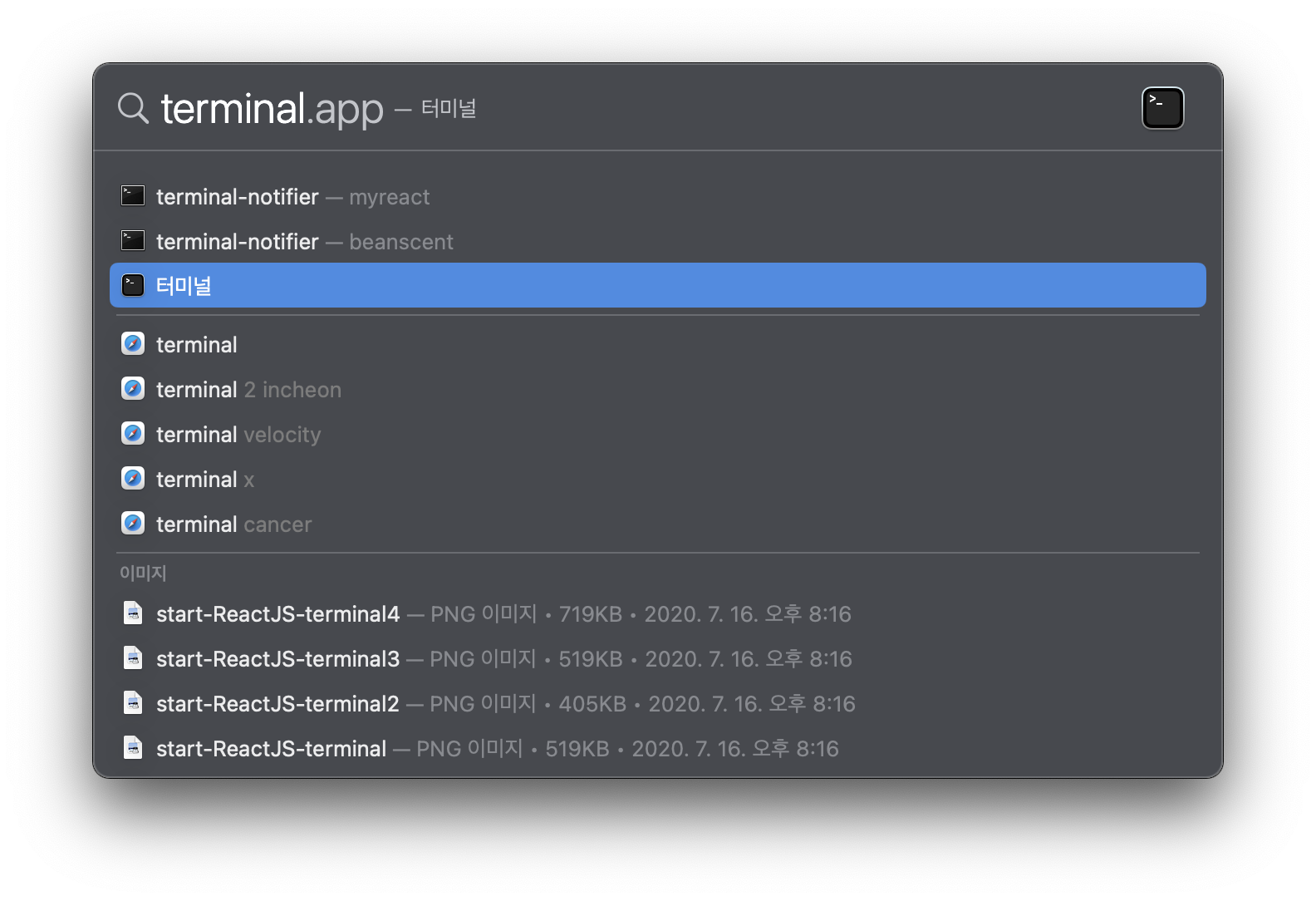The width and height of the screenshot is (1316, 901).
Task: Click the Spotlight magnifying glass icon
Action: click(x=133, y=108)
